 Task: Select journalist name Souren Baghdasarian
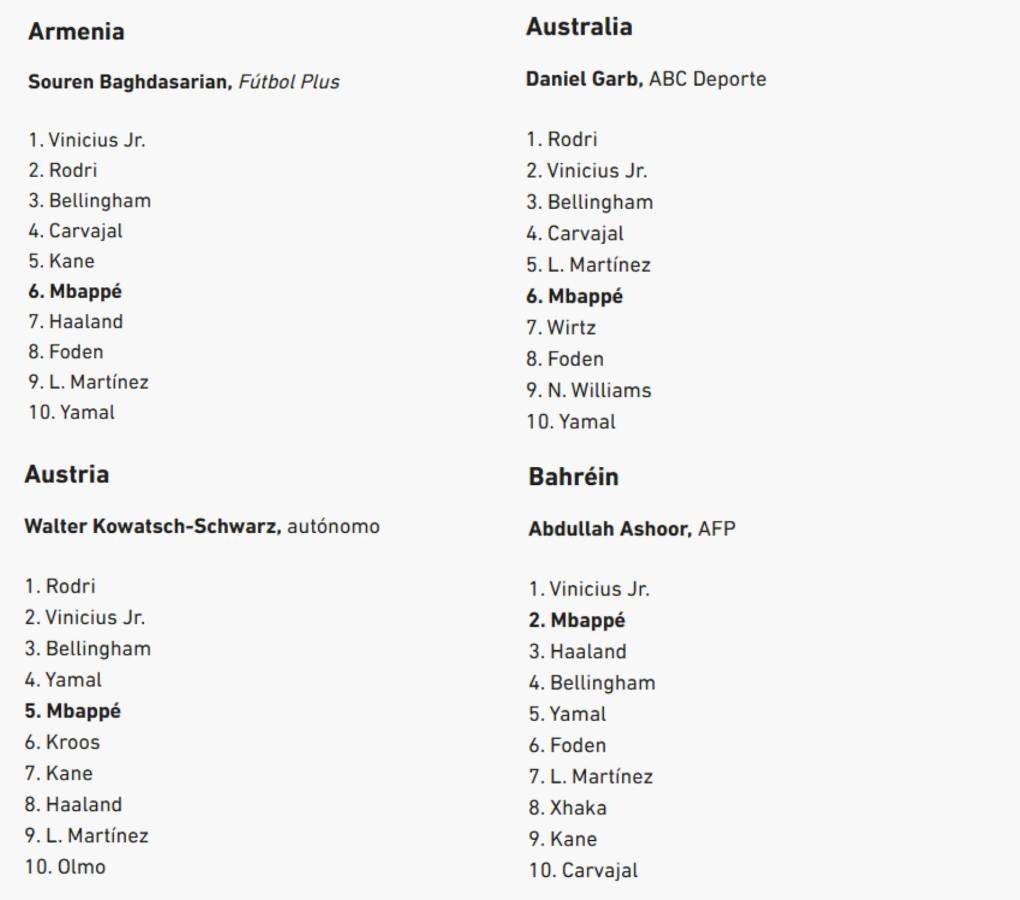click(129, 82)
